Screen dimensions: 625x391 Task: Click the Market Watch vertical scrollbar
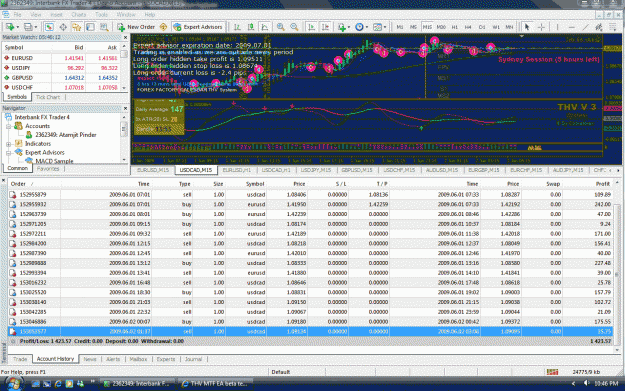(x=124, y=67)
